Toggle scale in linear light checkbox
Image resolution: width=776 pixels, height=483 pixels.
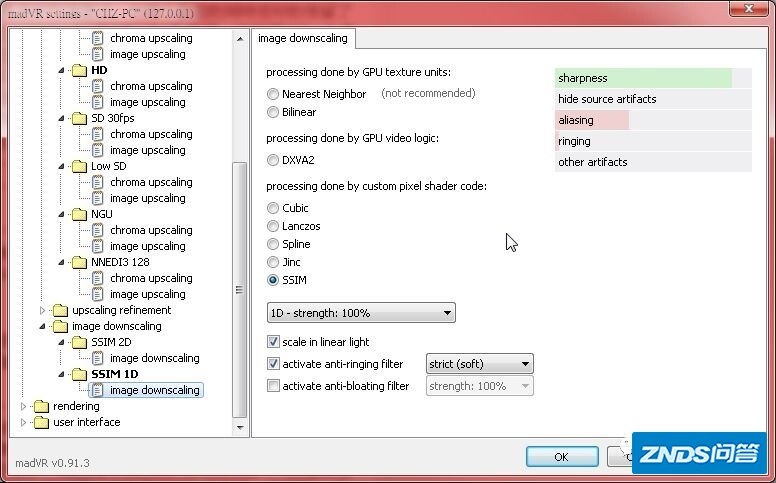click(273, 341)
